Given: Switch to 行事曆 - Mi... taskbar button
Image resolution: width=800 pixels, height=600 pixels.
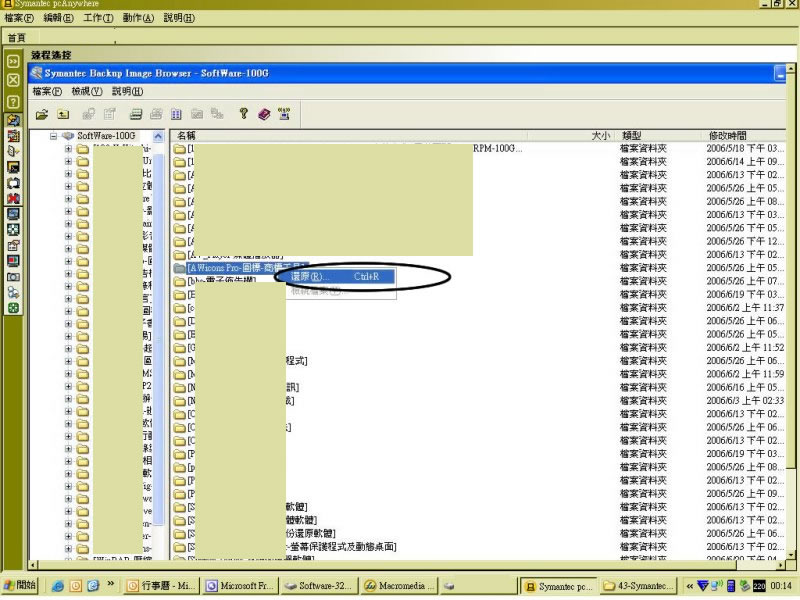Looking at the screenshot, I should (x=161, y=586).
